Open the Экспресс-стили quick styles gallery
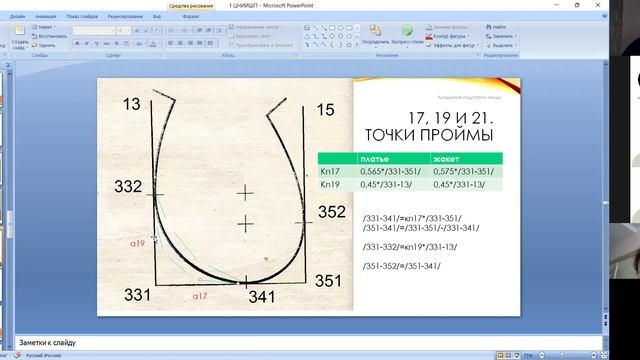Screen dimensions: 640x360 coord(407,31)
